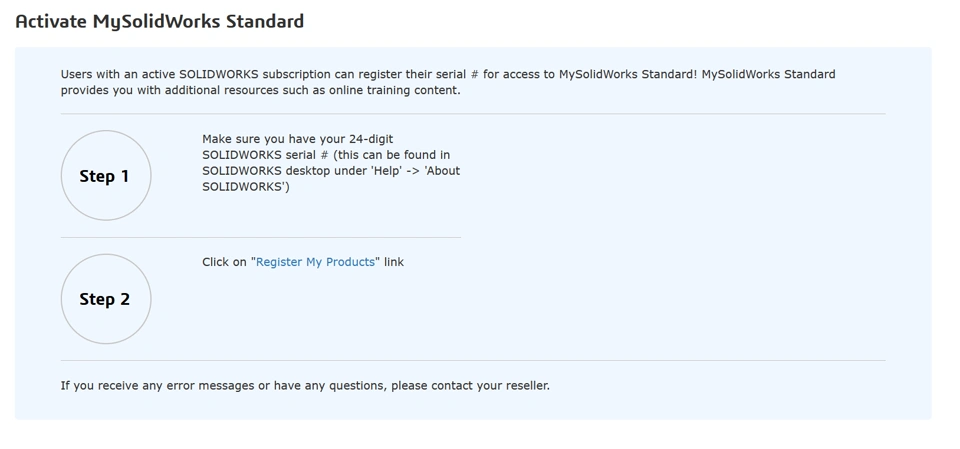Image resolution: width=960 pixels, height=449 pixels.
Task: Click the intro paragraph about SOLIDWORKS subscription
Action: tap(447, 82)
